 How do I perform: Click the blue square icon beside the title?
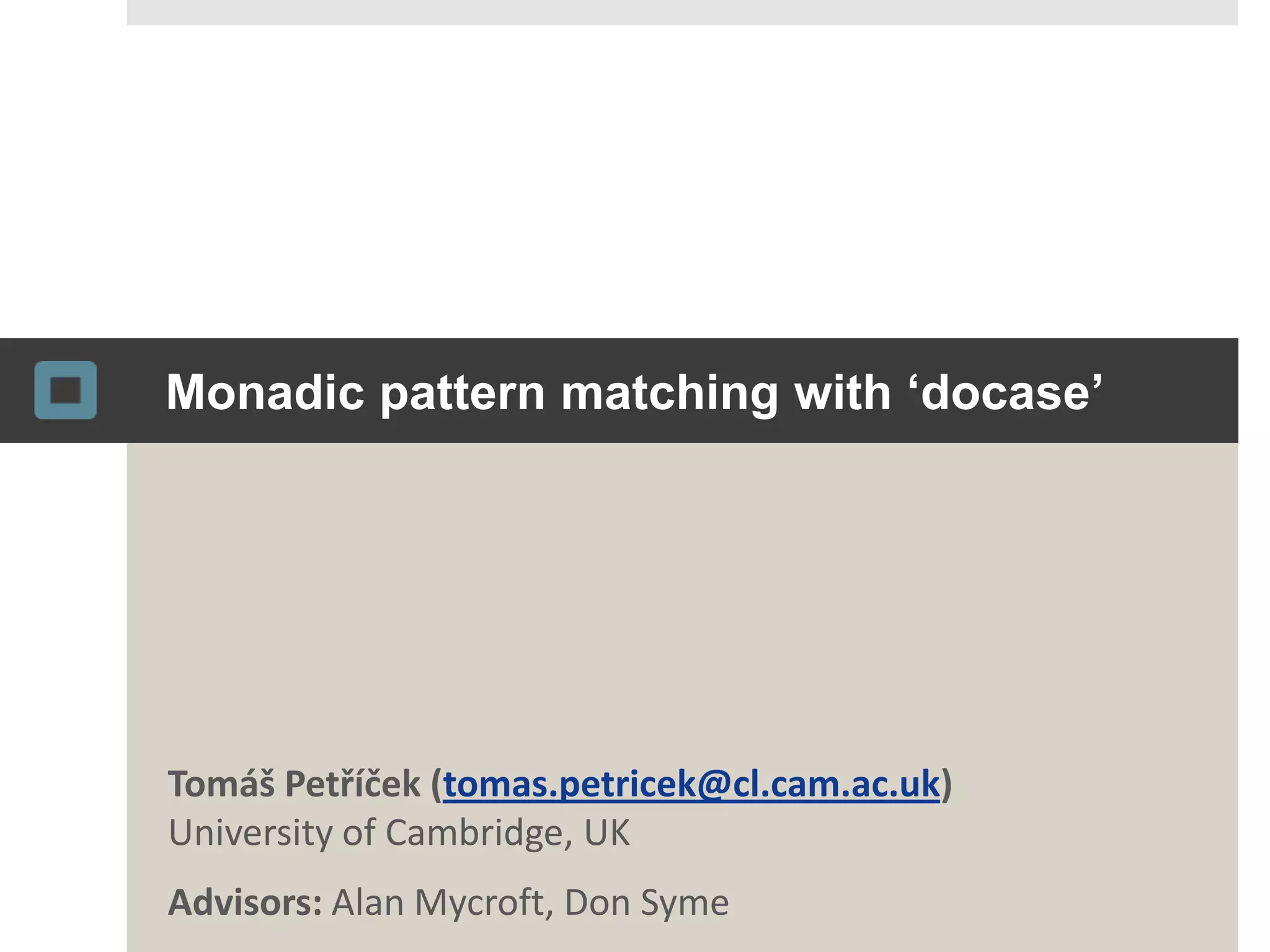point(66,390)
